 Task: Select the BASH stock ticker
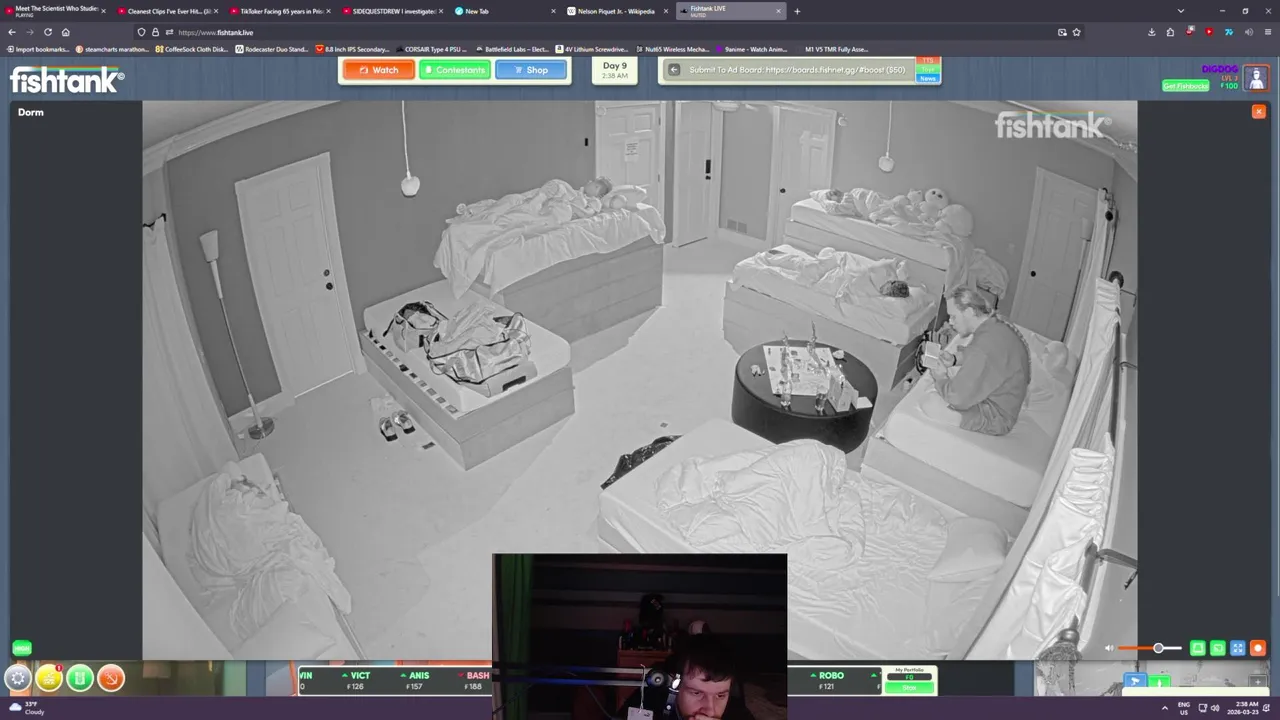pos(473,681)
